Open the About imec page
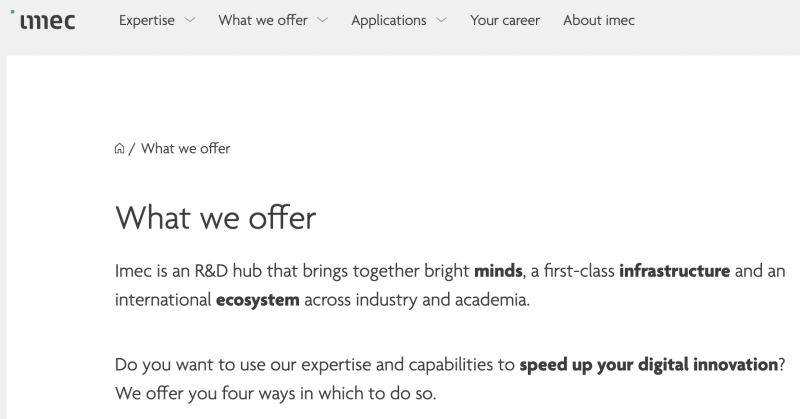The width and height of the screenshot is (800, 419). pyautogui.click(x=598, y=20)
